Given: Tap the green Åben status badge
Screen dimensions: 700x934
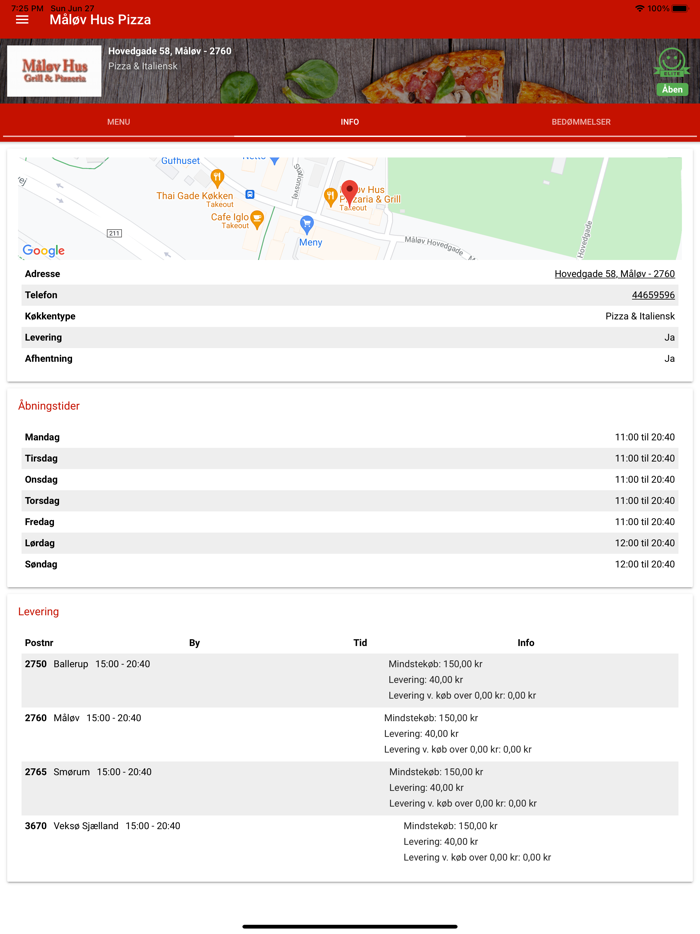Looking at the screenshot, I should pyautogui.click(x=672, y=89).
